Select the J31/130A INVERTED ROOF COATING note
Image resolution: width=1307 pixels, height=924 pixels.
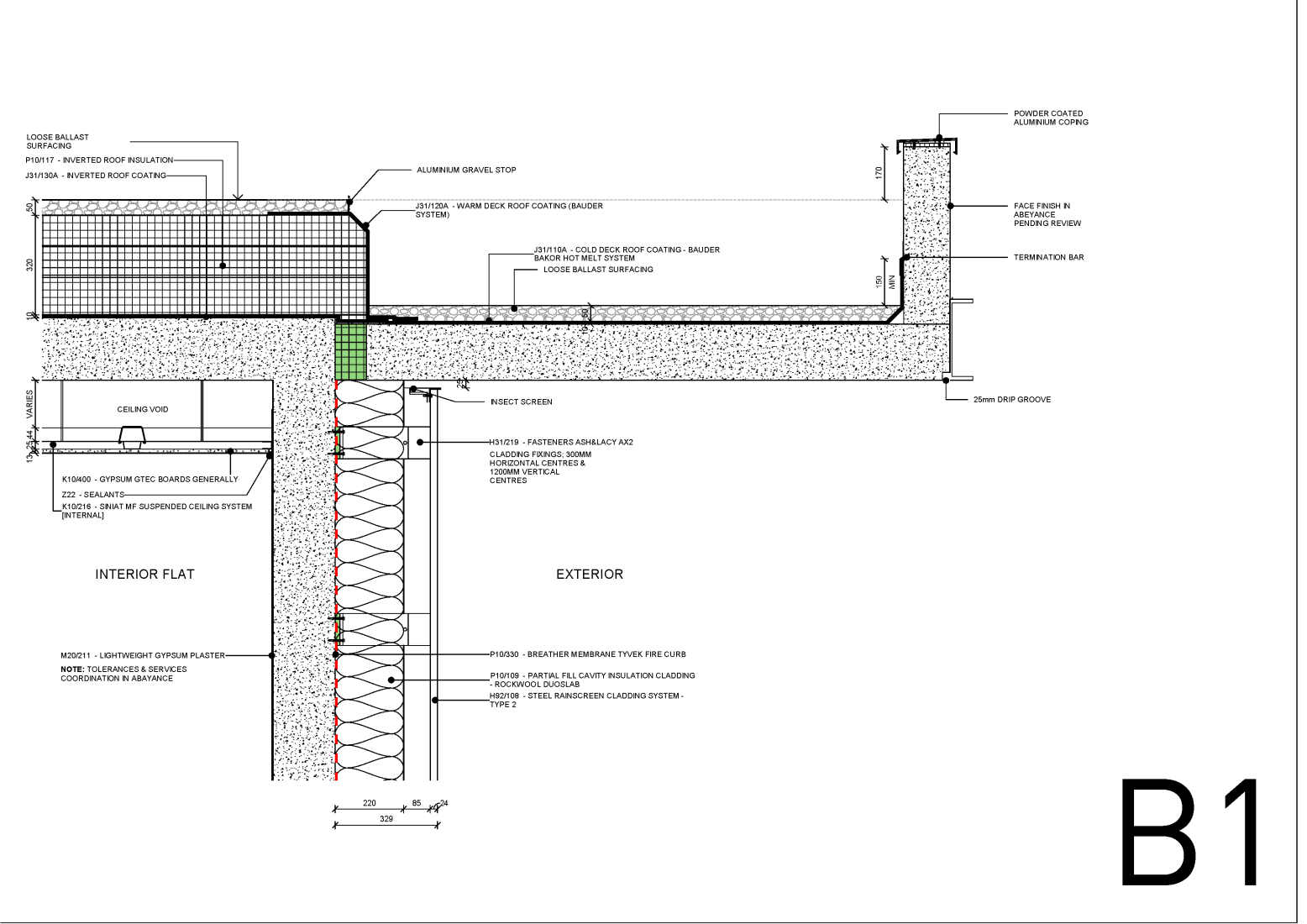96,176
